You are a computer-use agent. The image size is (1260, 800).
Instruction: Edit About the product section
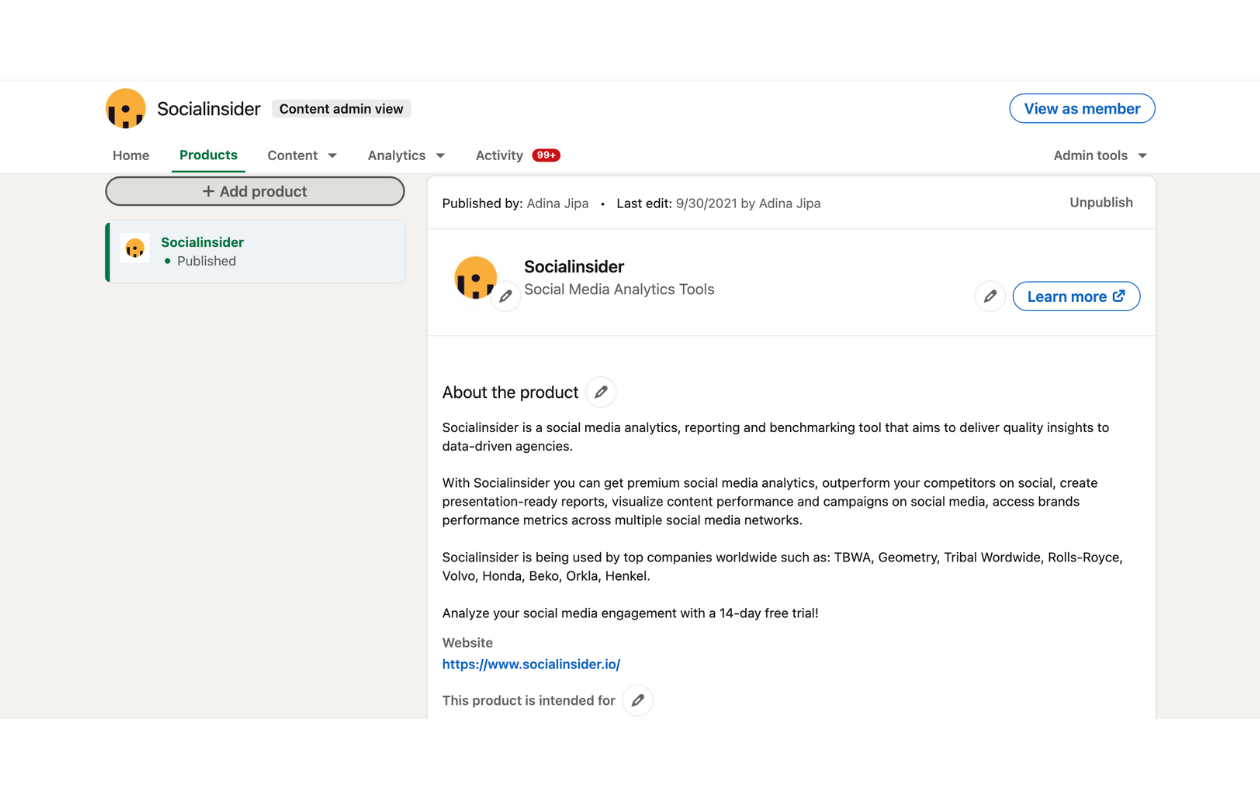click(601, 392)
